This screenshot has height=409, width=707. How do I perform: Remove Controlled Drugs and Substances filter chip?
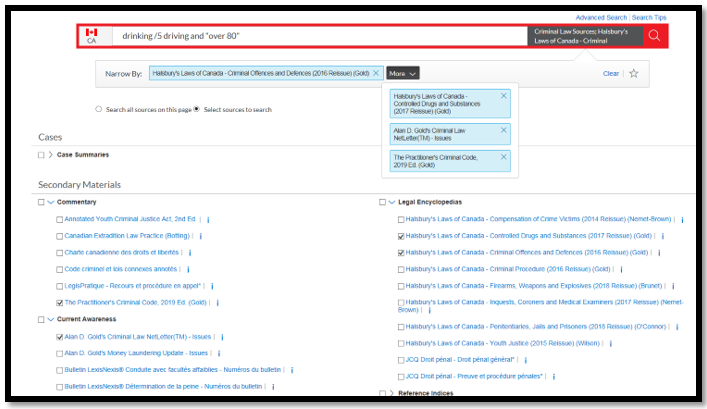click(503, 96)
